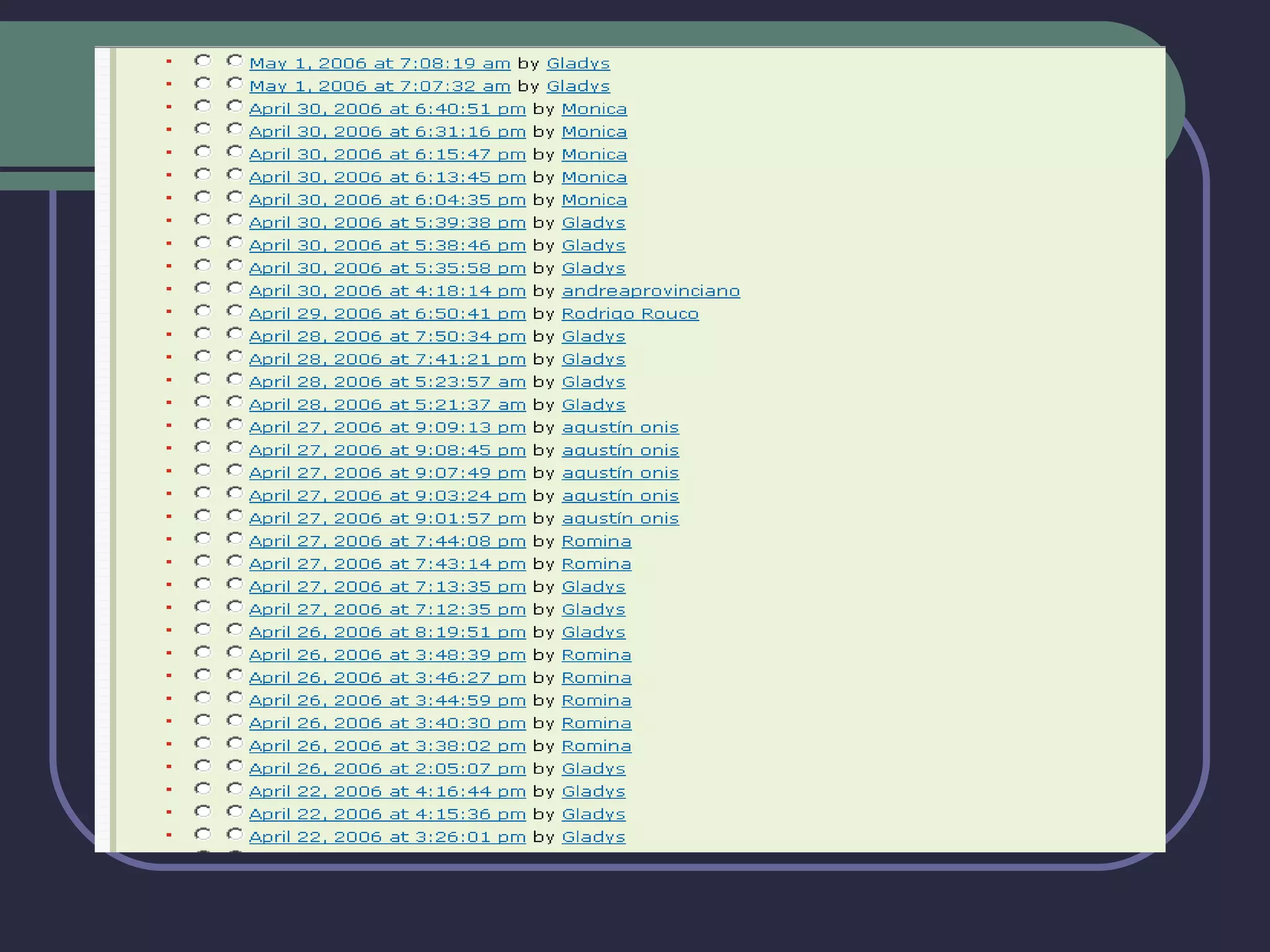Select second radio for April 26 8:19:51 revision
The width and height of the screenshot is (1270, 952).
point(234,630)
